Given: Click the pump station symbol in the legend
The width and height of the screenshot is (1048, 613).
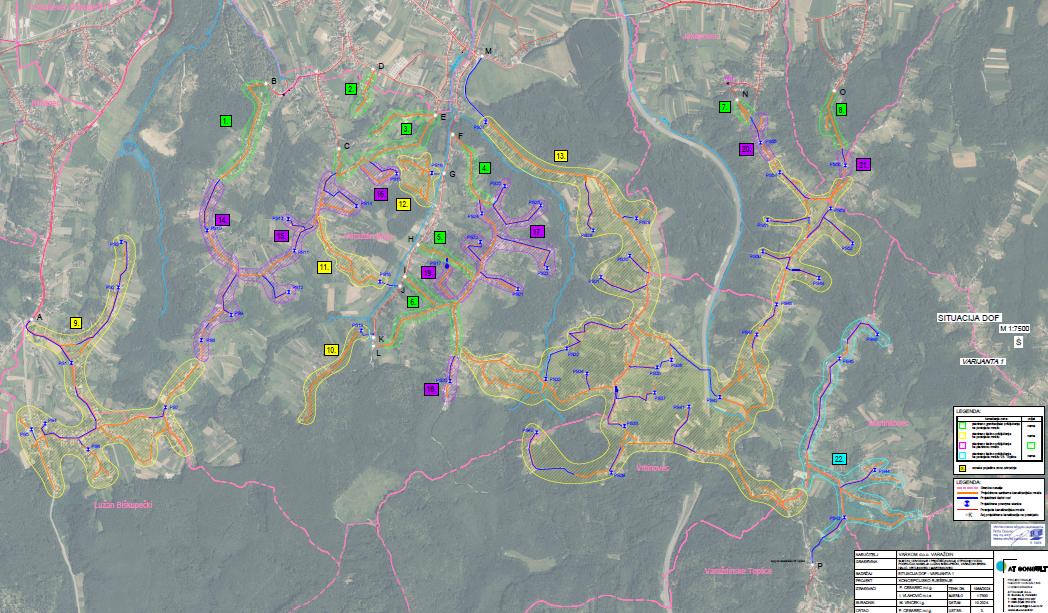Looking at the screenshot, I should click(x=966, y=503).
